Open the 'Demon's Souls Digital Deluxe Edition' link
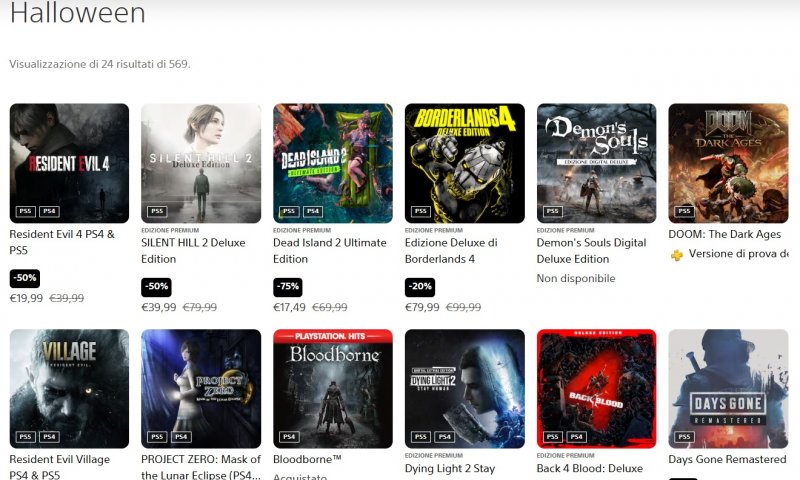Image resolution: width=800 pixels, height=480 pixels. (x=591, y=251)
